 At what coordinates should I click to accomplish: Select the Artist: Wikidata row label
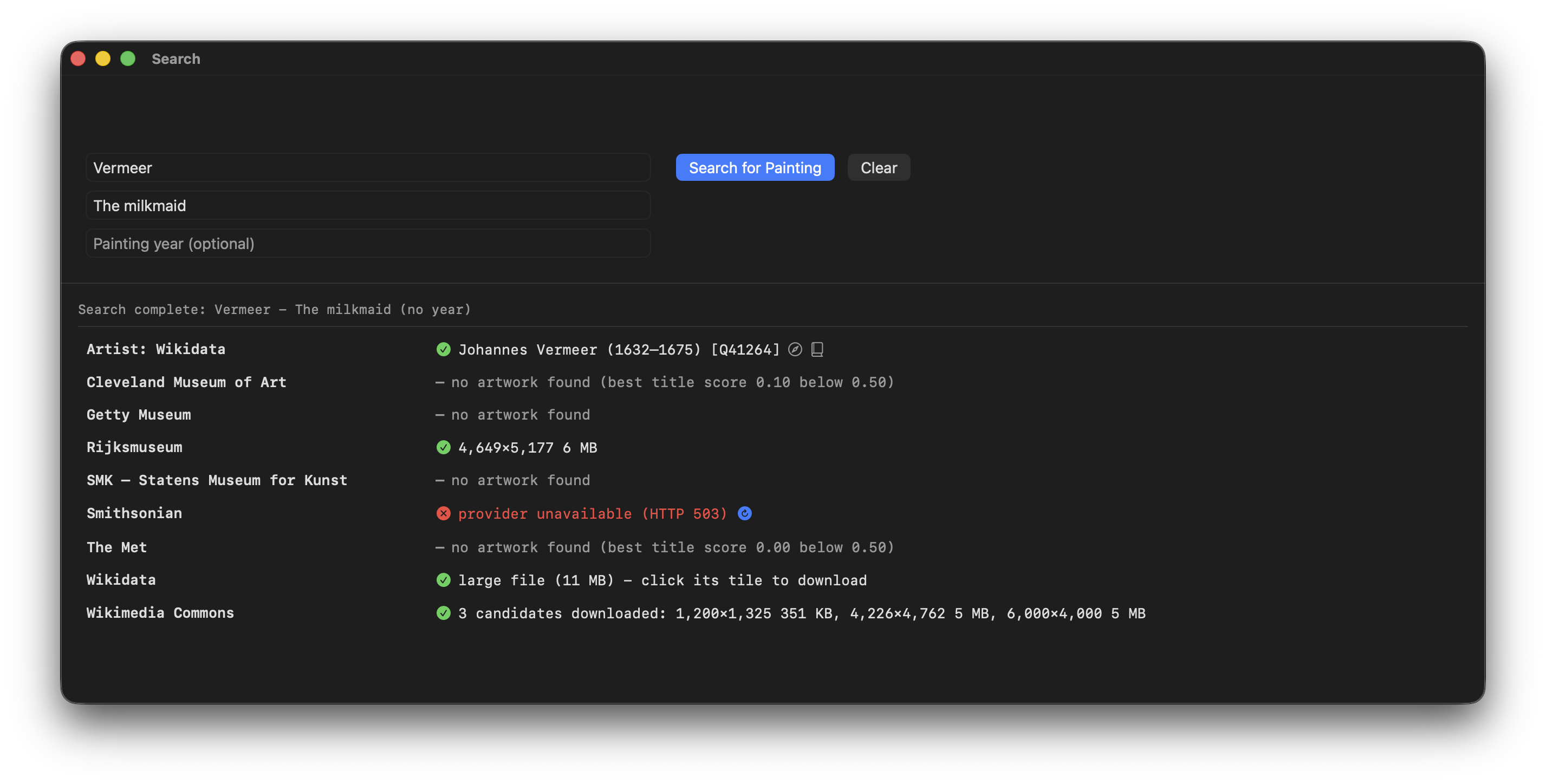(x=156, y=349)
